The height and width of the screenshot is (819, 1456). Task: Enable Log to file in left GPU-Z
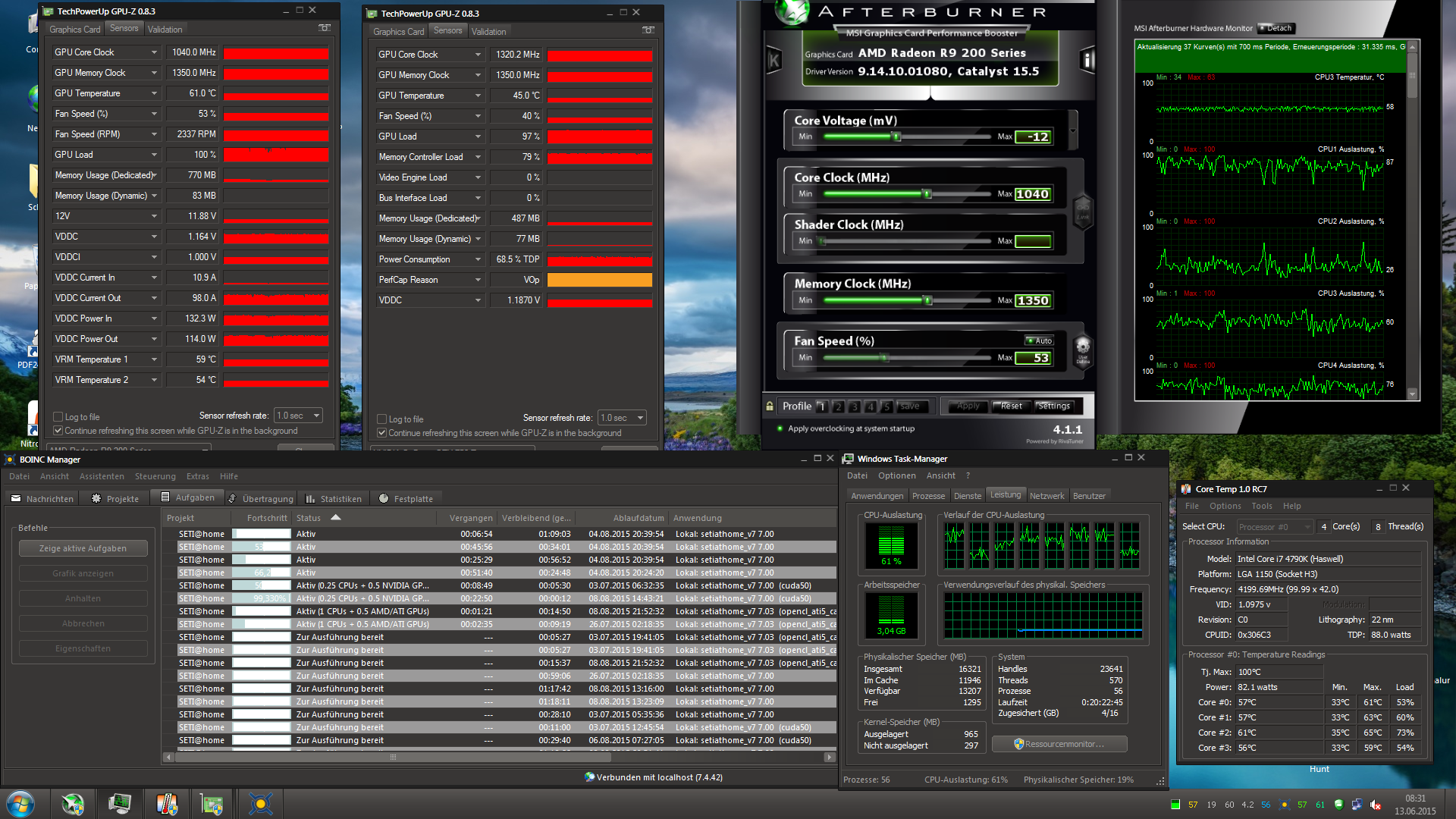(58, 417)
